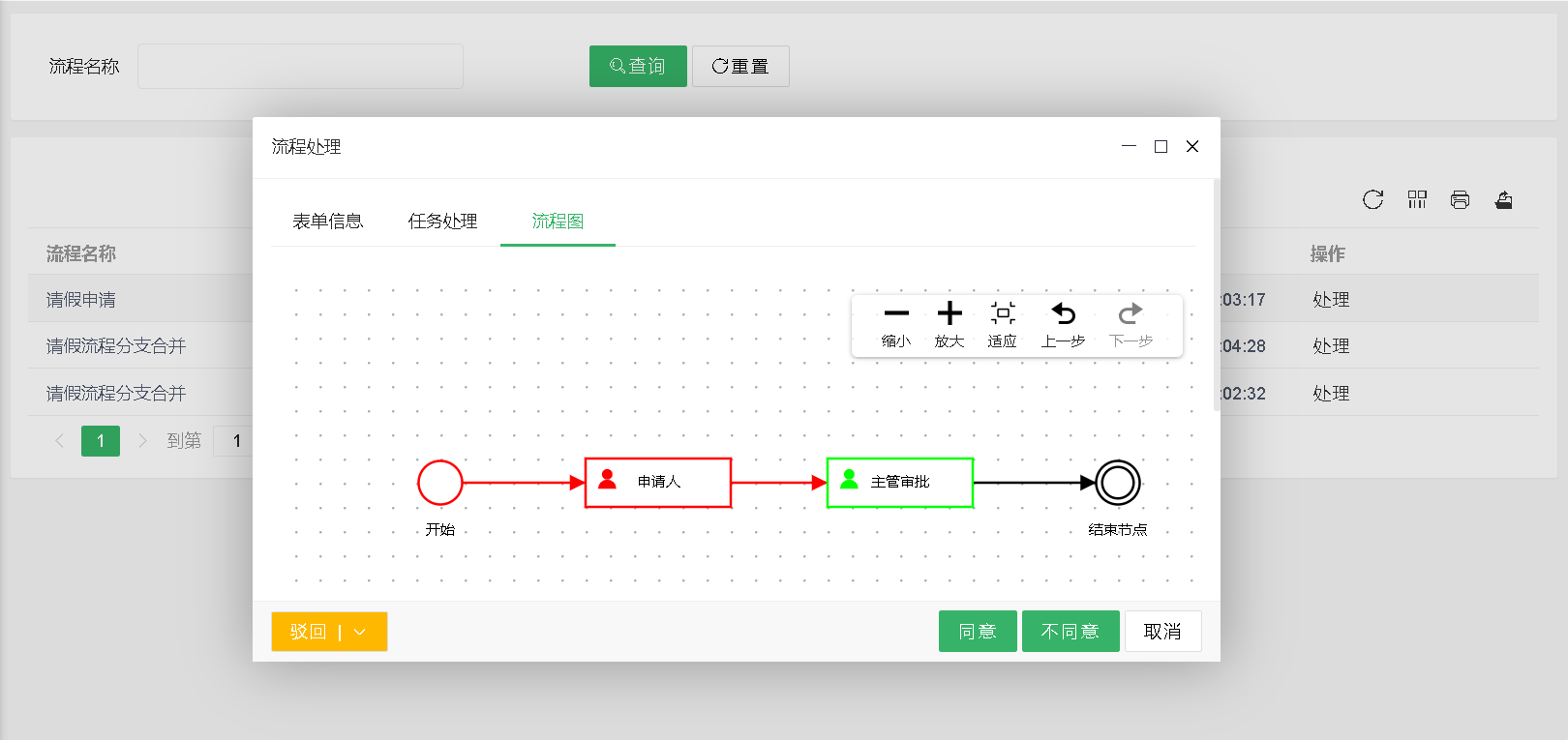
Task: Close the 流程处理 dialog
Action: [1192, 146]
